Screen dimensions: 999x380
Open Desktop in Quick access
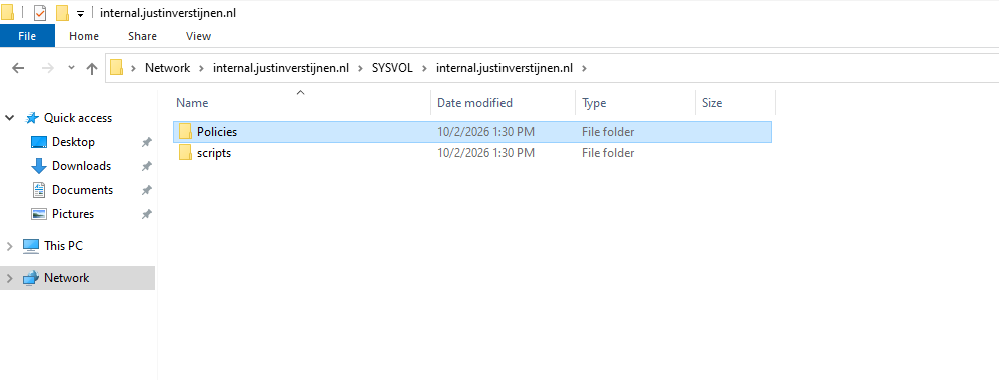[73, 142]
